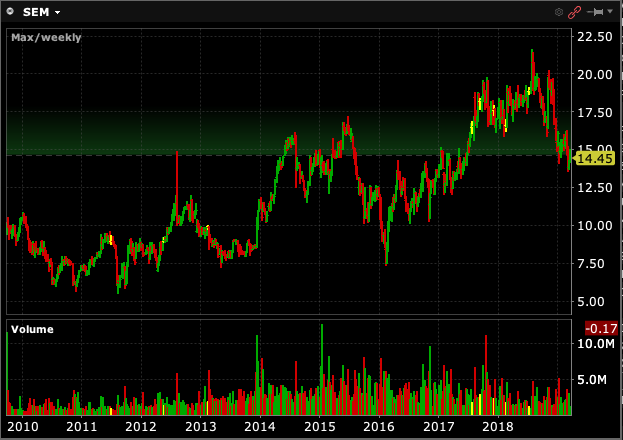This screenshot has width=623, height=440.
Task: Click the 2013 label on time axis
Action: pos(201,427)
